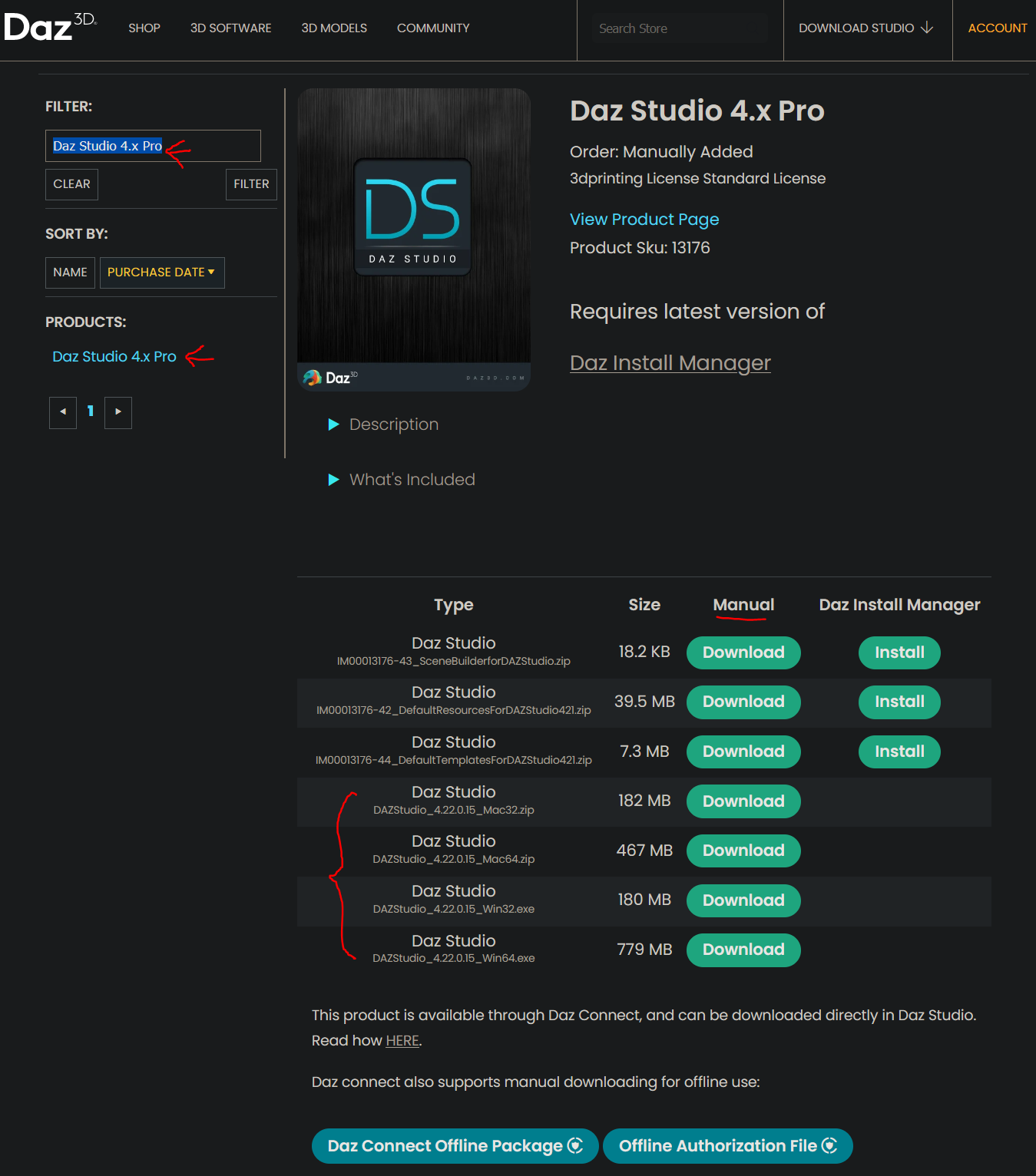1036x1176 pixels.
Task: Click the 779 MB size cell
Action: click(644, 950)
